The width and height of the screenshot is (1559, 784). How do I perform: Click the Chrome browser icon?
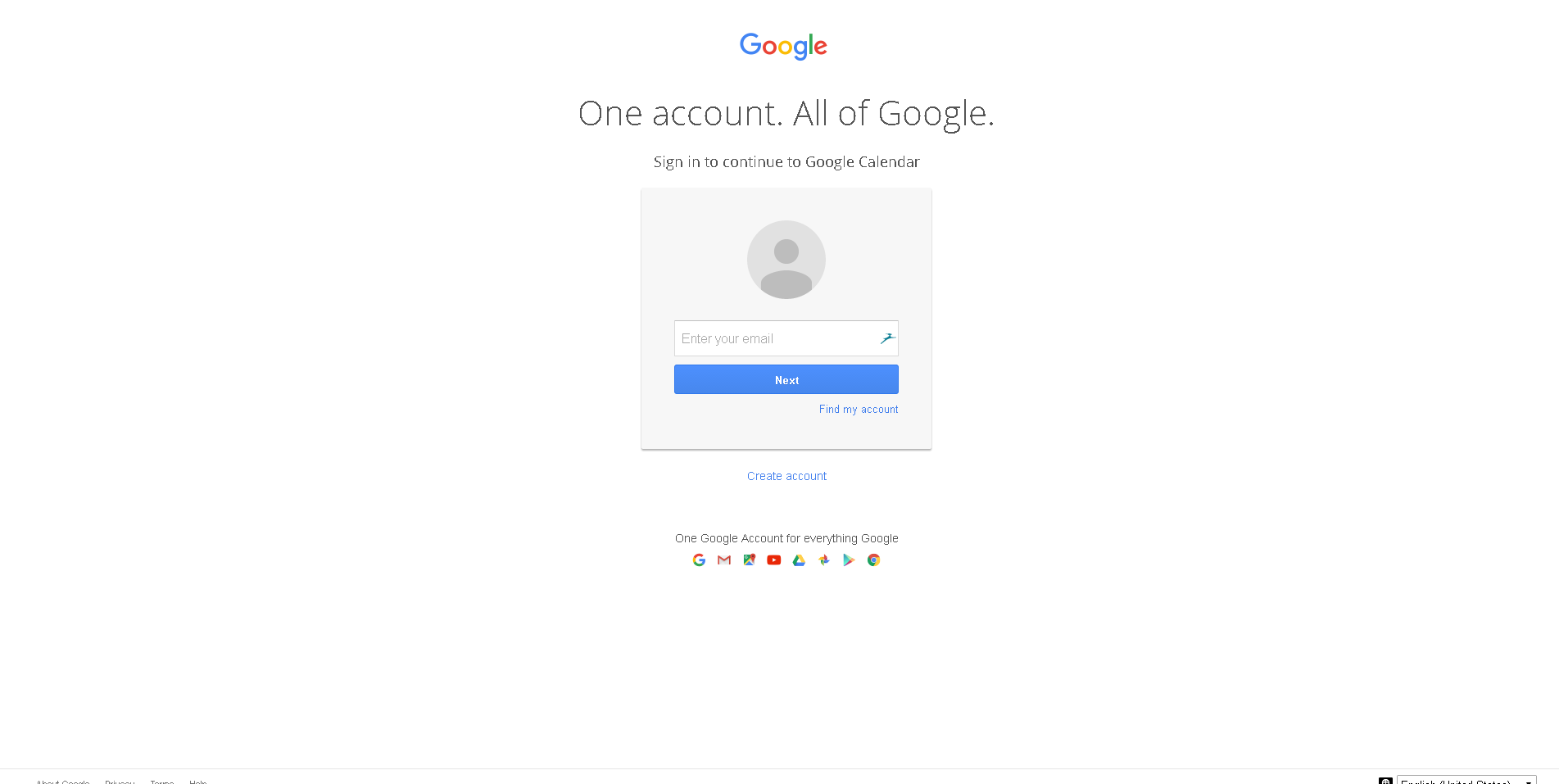874,560
